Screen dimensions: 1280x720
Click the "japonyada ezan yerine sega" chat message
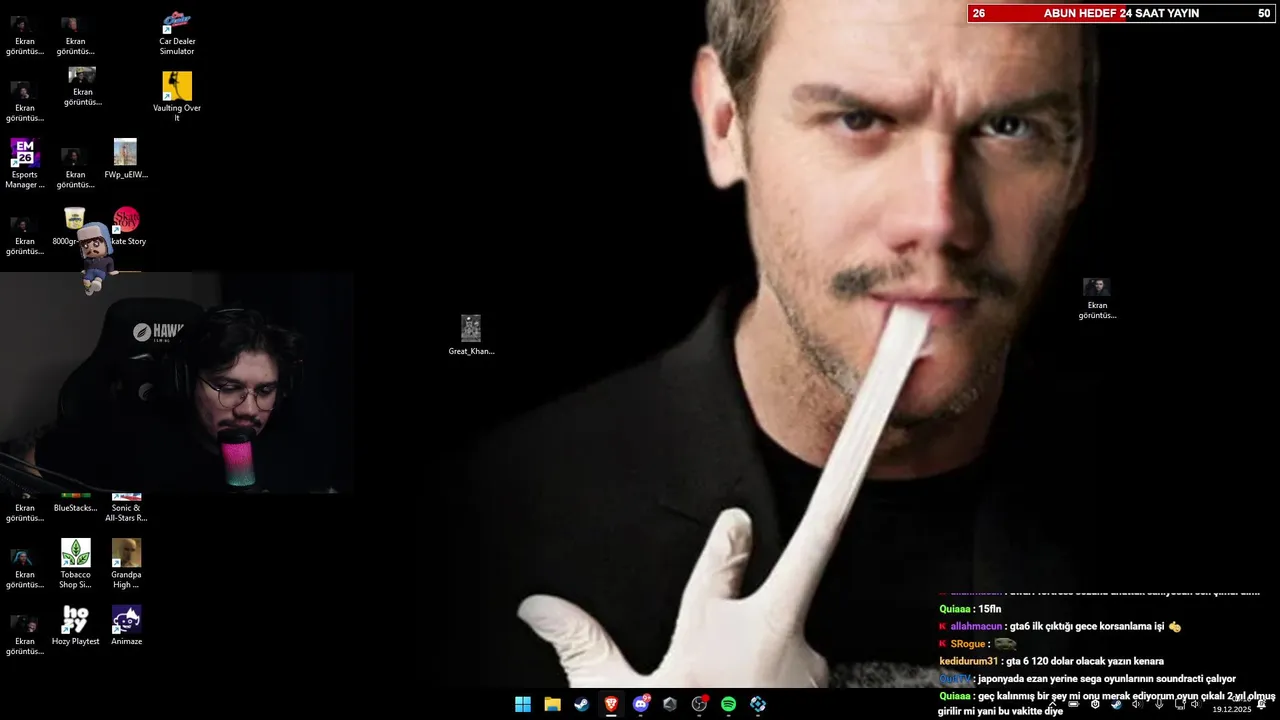point(1087,679)
